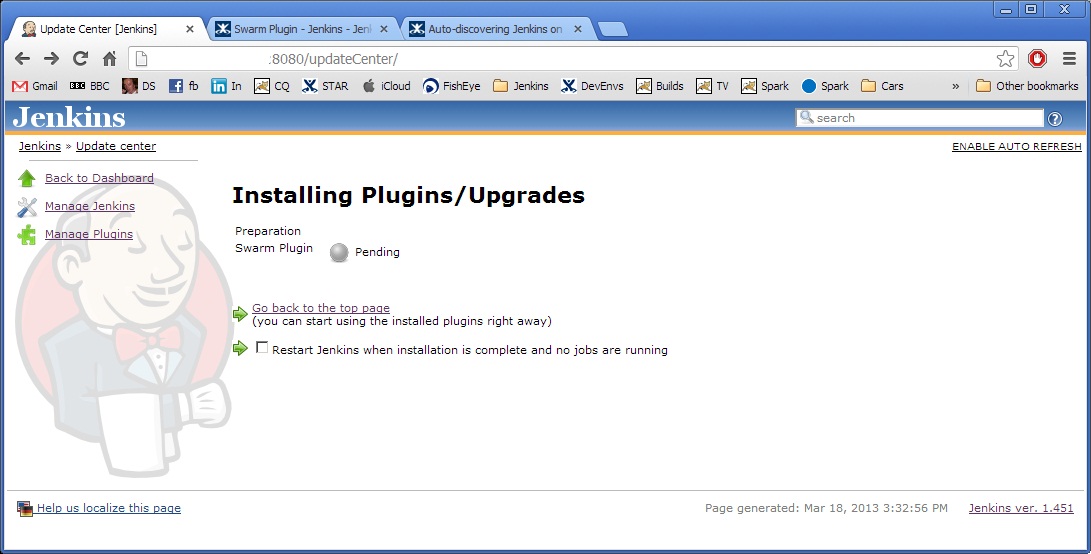Image resolution: width=1091 pixels, height=554 pixels.
Task: Enable Restart Jenkins when installation is complete
Action: point(262,348)
